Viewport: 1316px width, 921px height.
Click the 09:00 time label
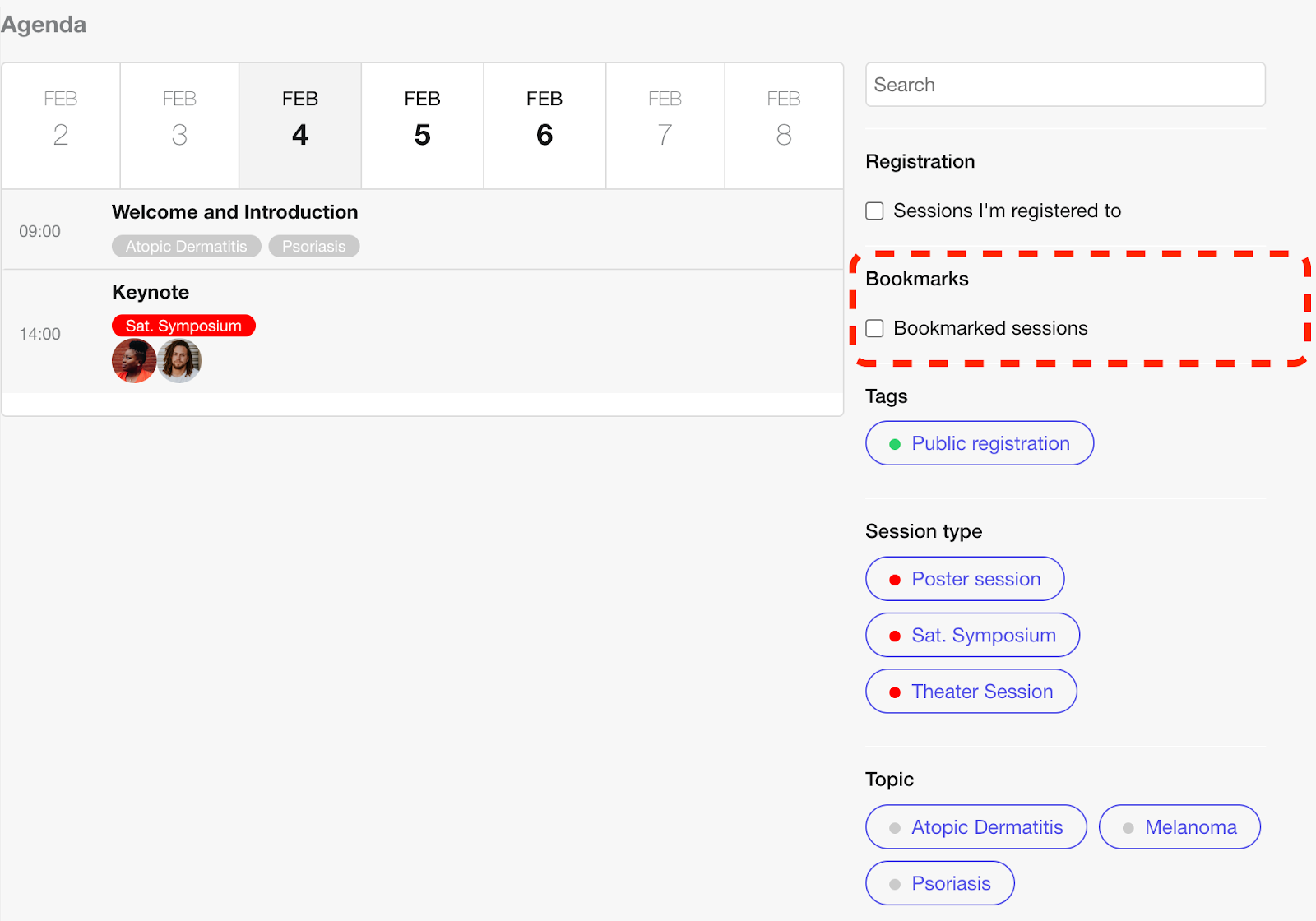pyautogui.click(x=40, y=231)
